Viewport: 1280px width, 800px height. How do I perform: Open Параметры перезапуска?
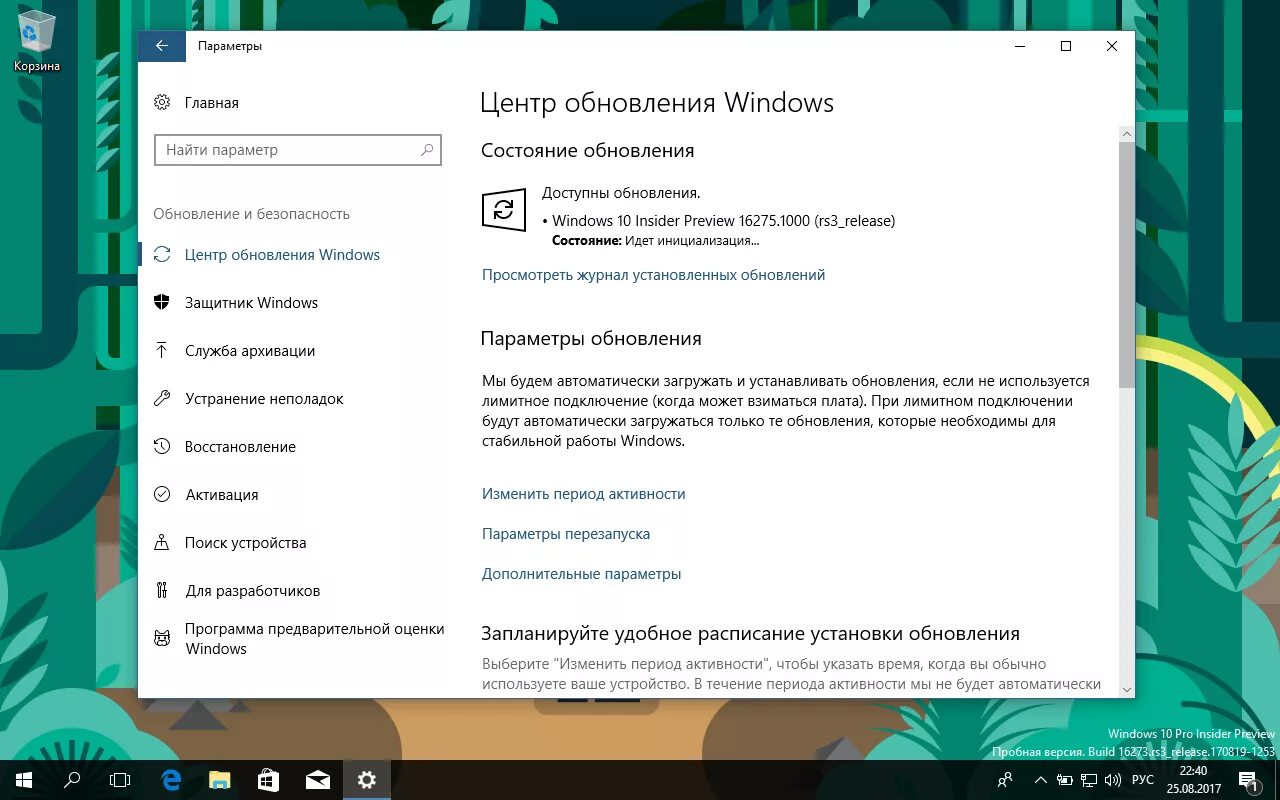(564, 533)
